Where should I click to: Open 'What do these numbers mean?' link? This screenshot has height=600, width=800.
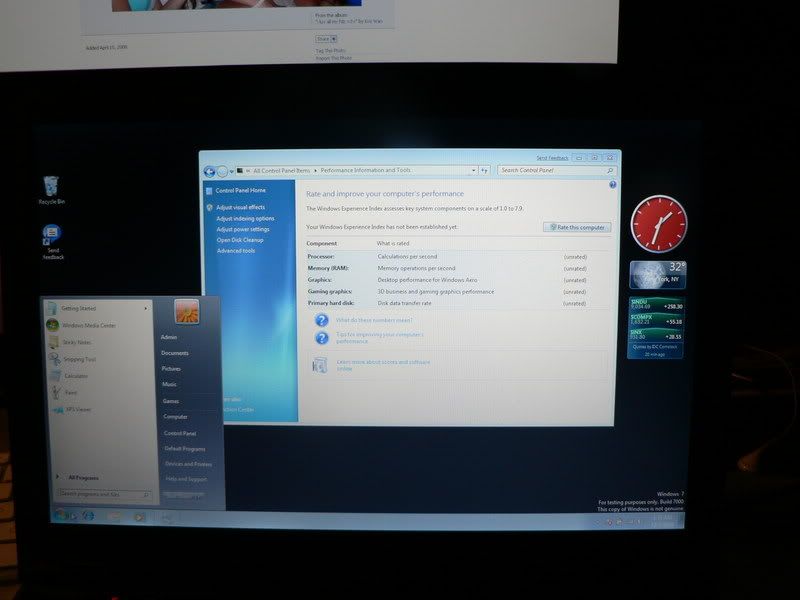click(x=374, y=320)
